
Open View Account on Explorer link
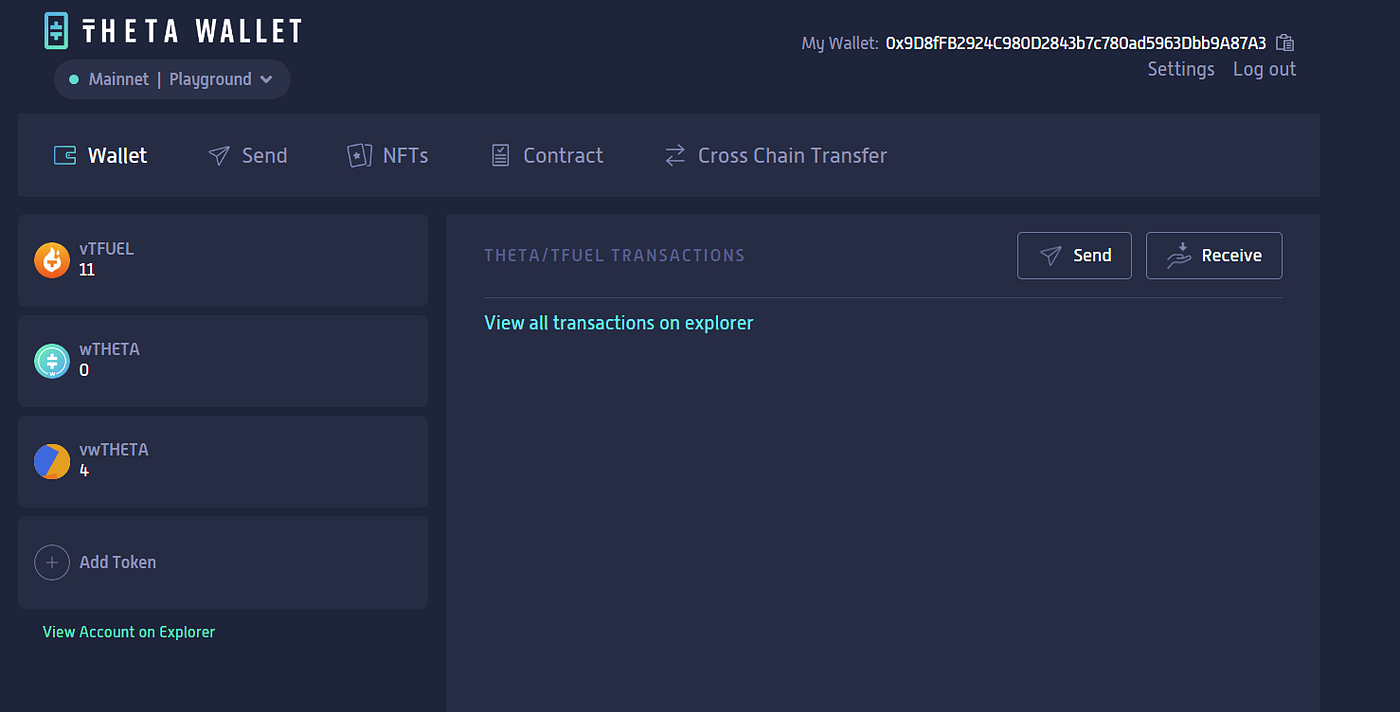tap(129, 632)
